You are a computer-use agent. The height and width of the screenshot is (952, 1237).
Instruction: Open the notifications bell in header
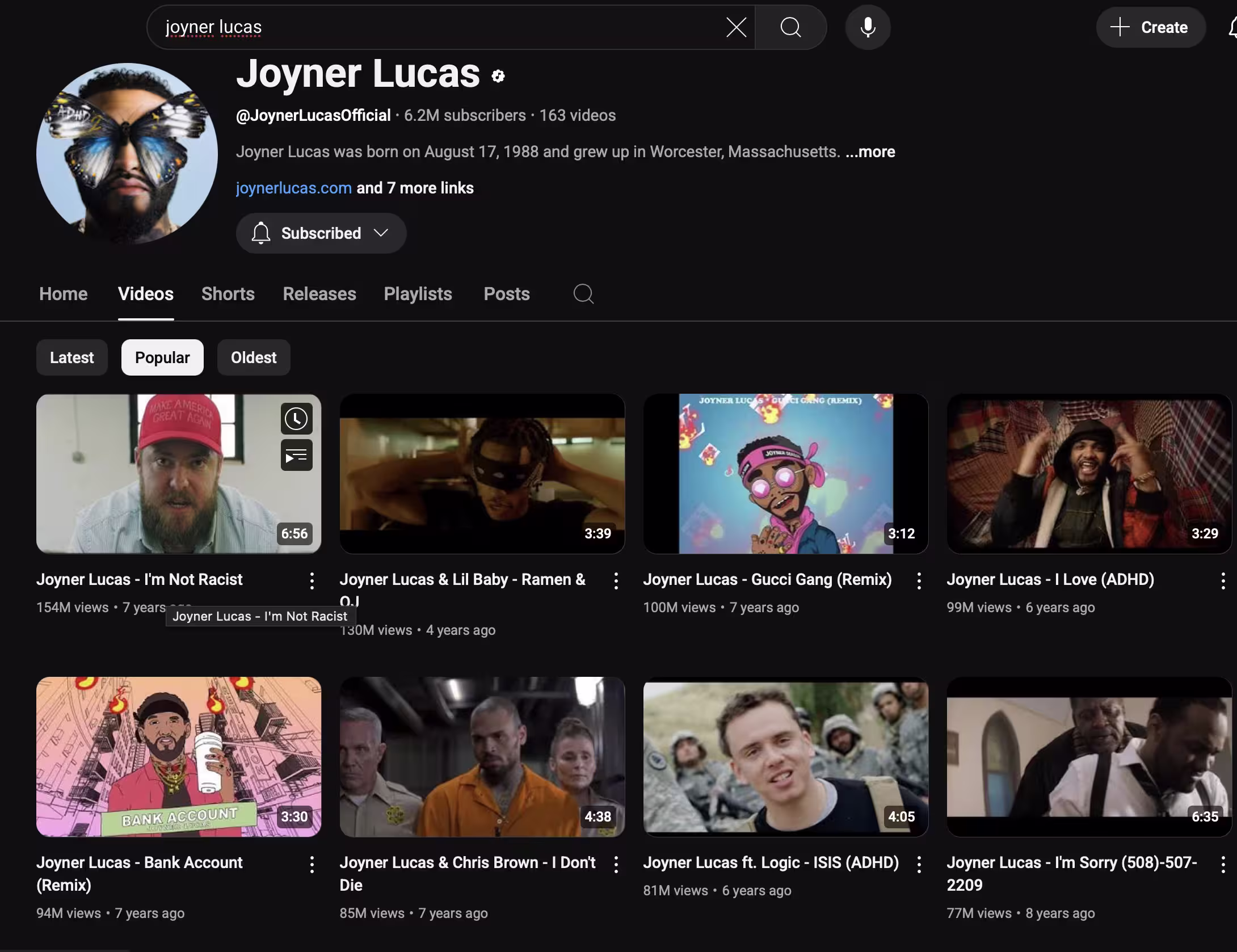(1232, 27)
